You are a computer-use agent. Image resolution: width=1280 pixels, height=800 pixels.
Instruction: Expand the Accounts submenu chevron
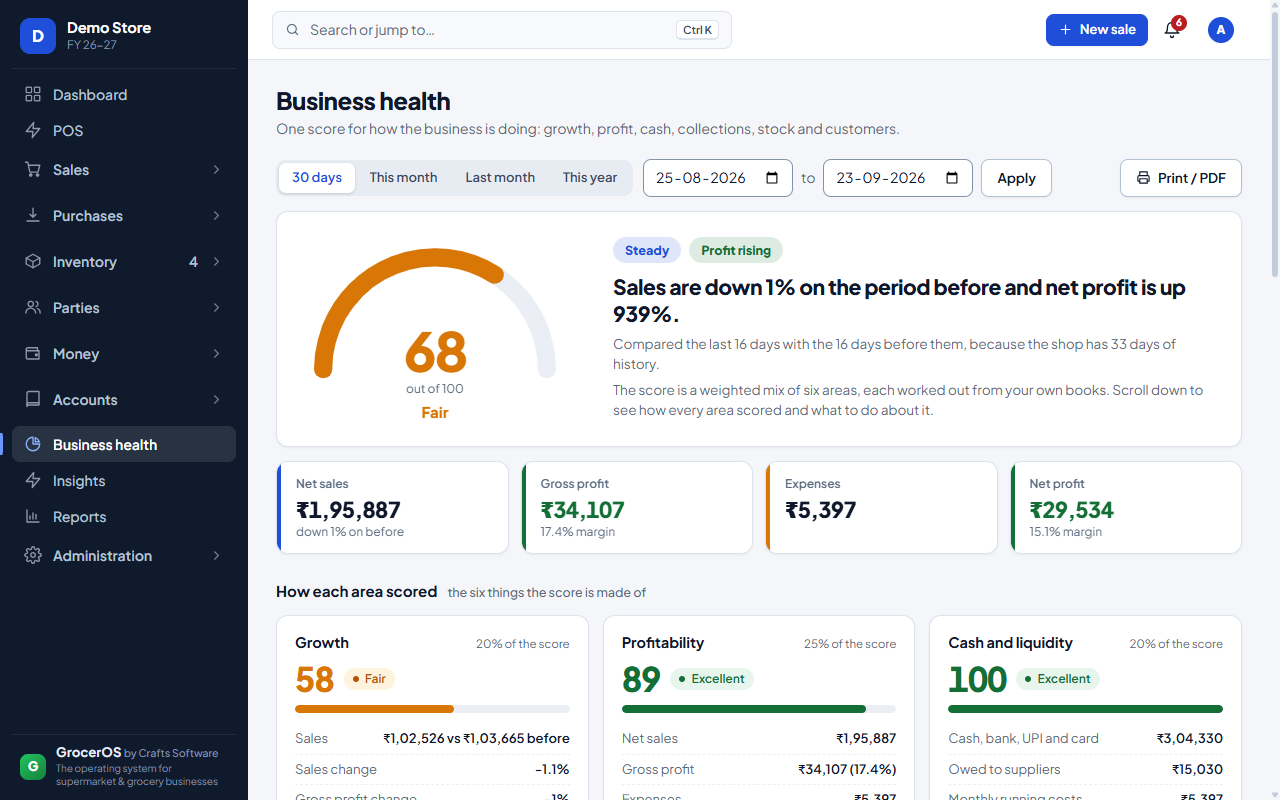pyautogui.click(x=216, y=400)
